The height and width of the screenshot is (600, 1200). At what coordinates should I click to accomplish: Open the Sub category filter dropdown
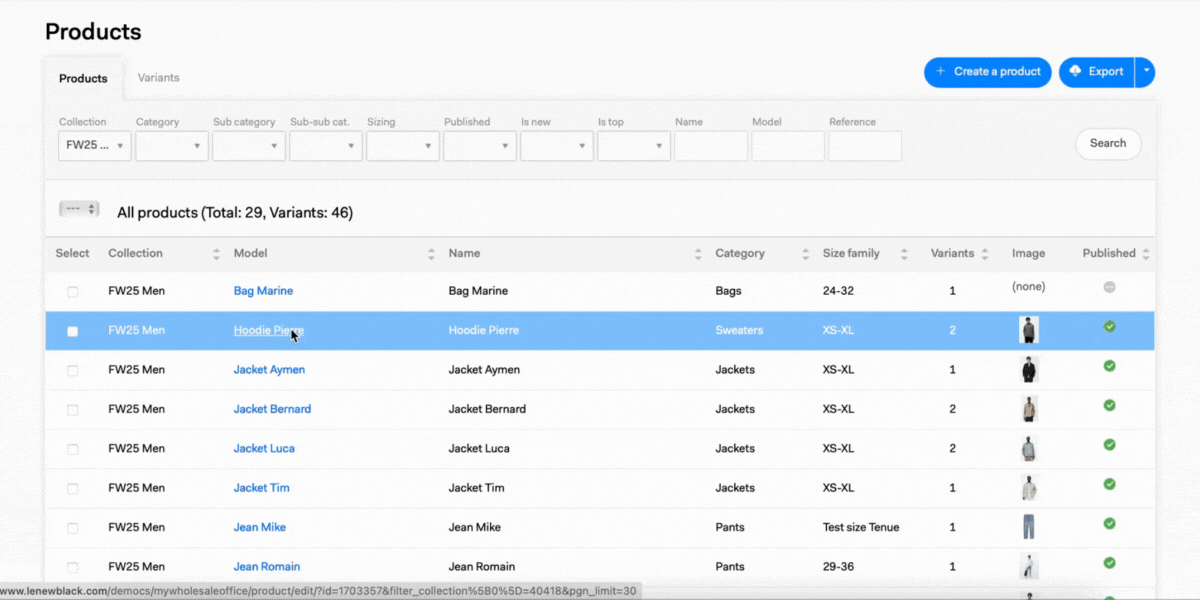click(249, 146)
